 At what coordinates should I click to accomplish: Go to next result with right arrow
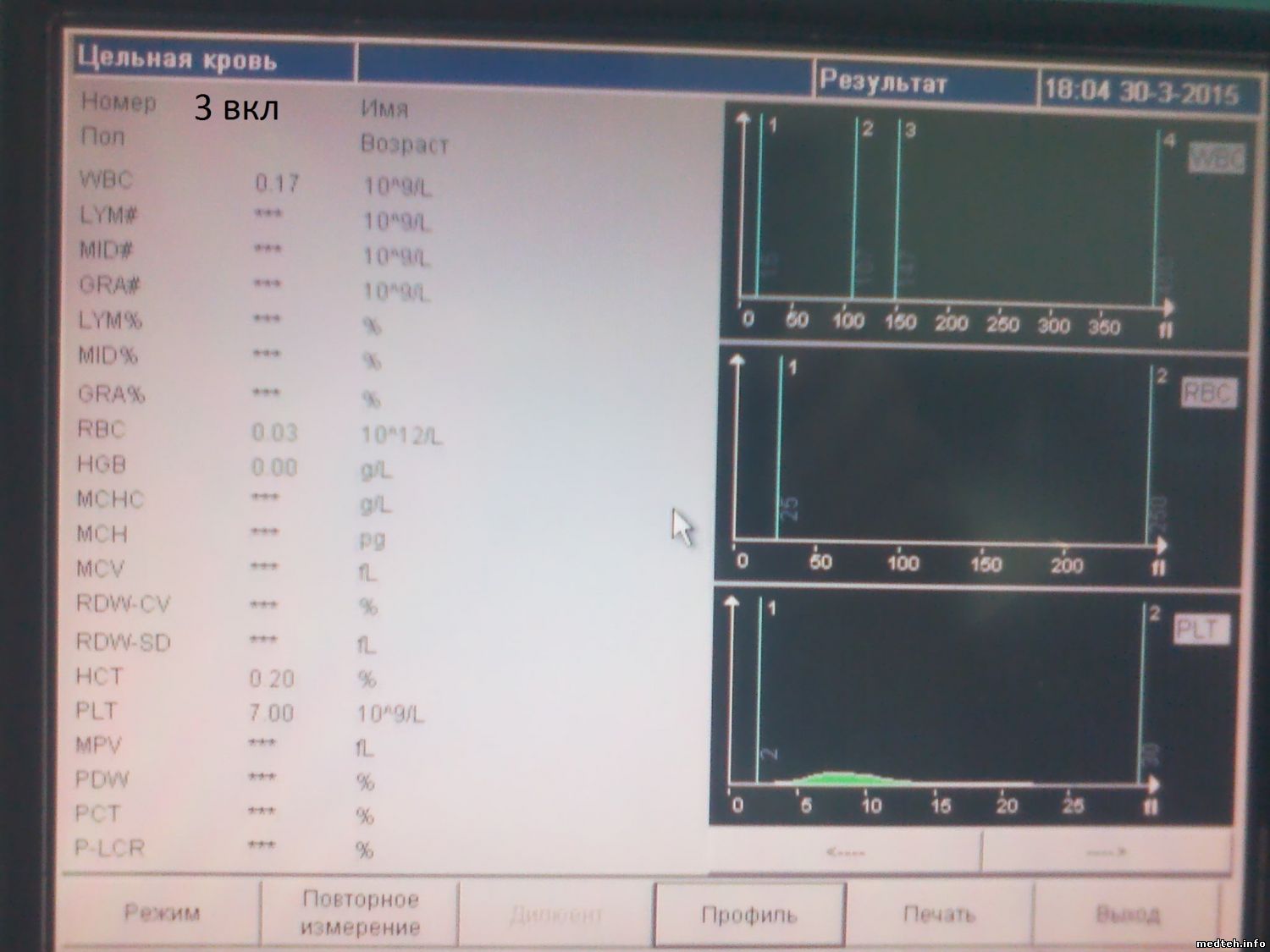coord(1107,852)
